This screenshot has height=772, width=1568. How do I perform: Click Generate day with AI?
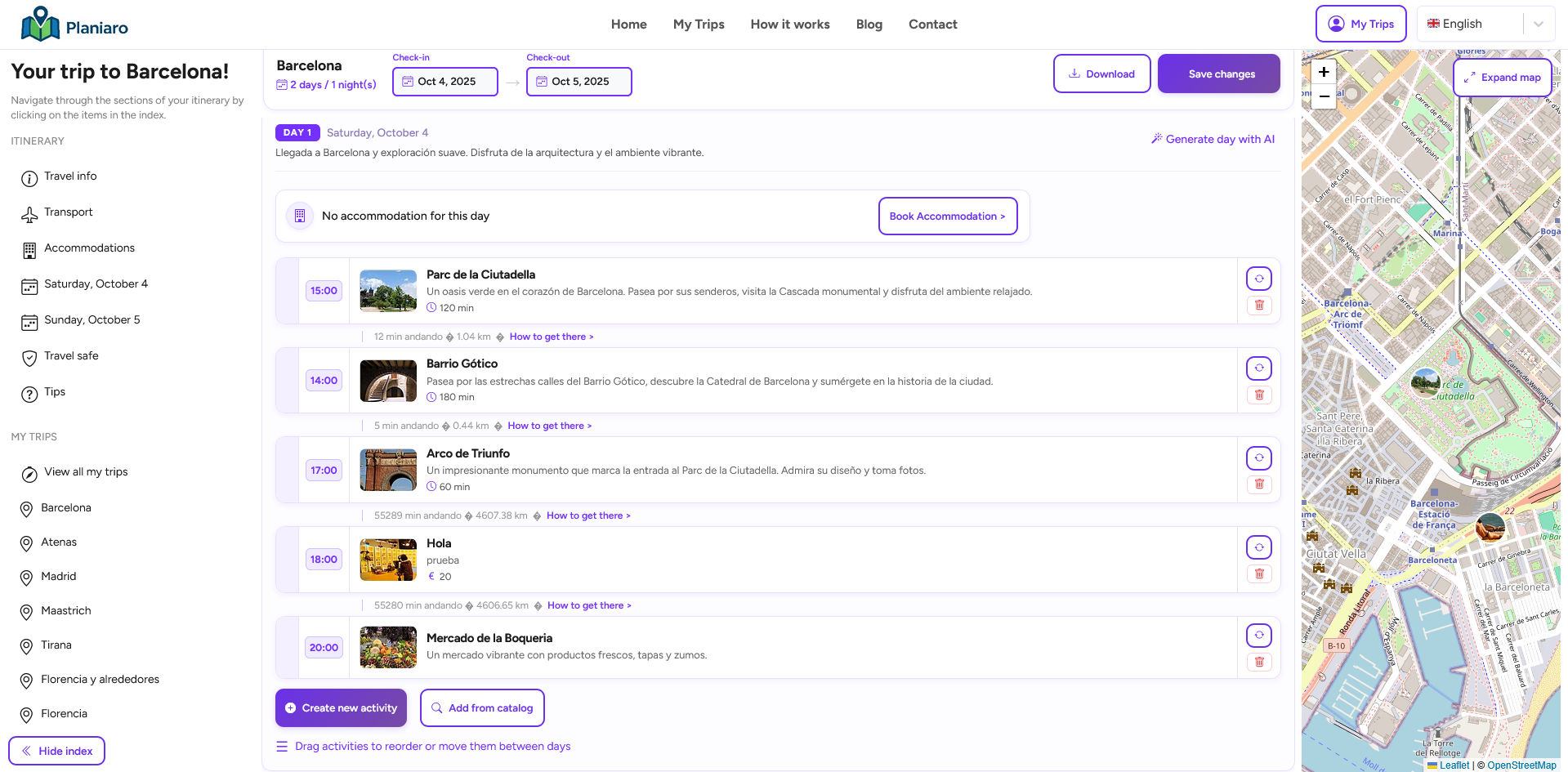[x=1213, y=139]
